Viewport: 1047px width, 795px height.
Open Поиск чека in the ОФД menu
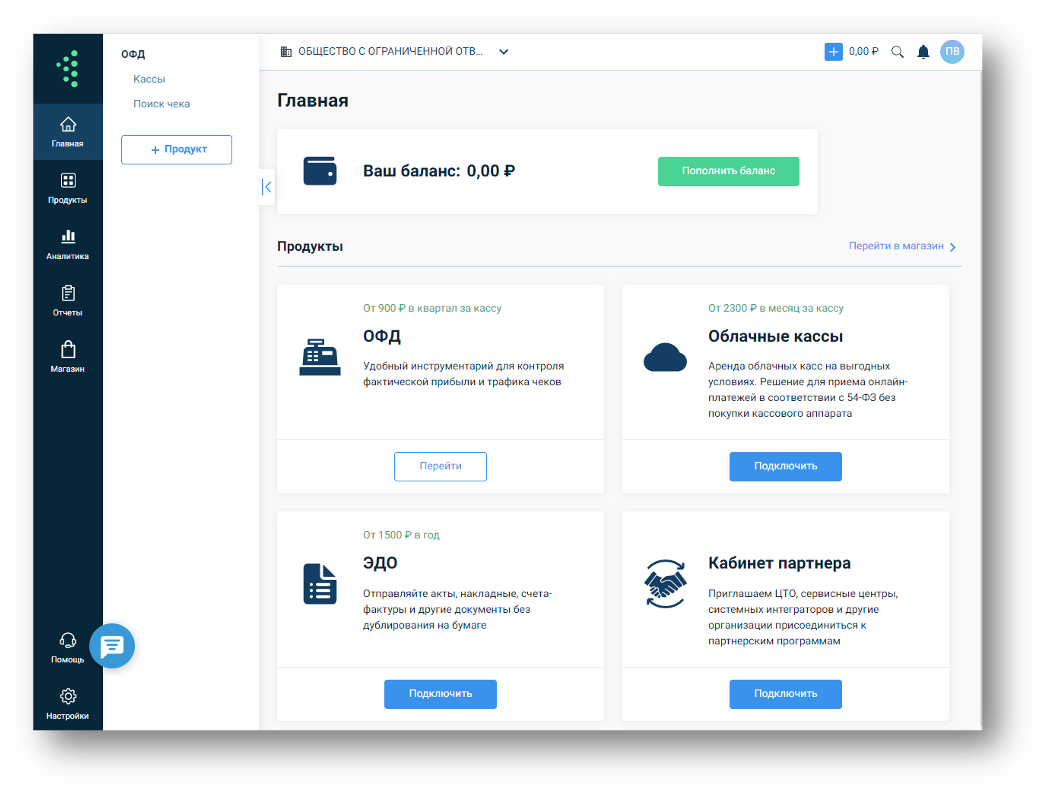coord(162,103)
